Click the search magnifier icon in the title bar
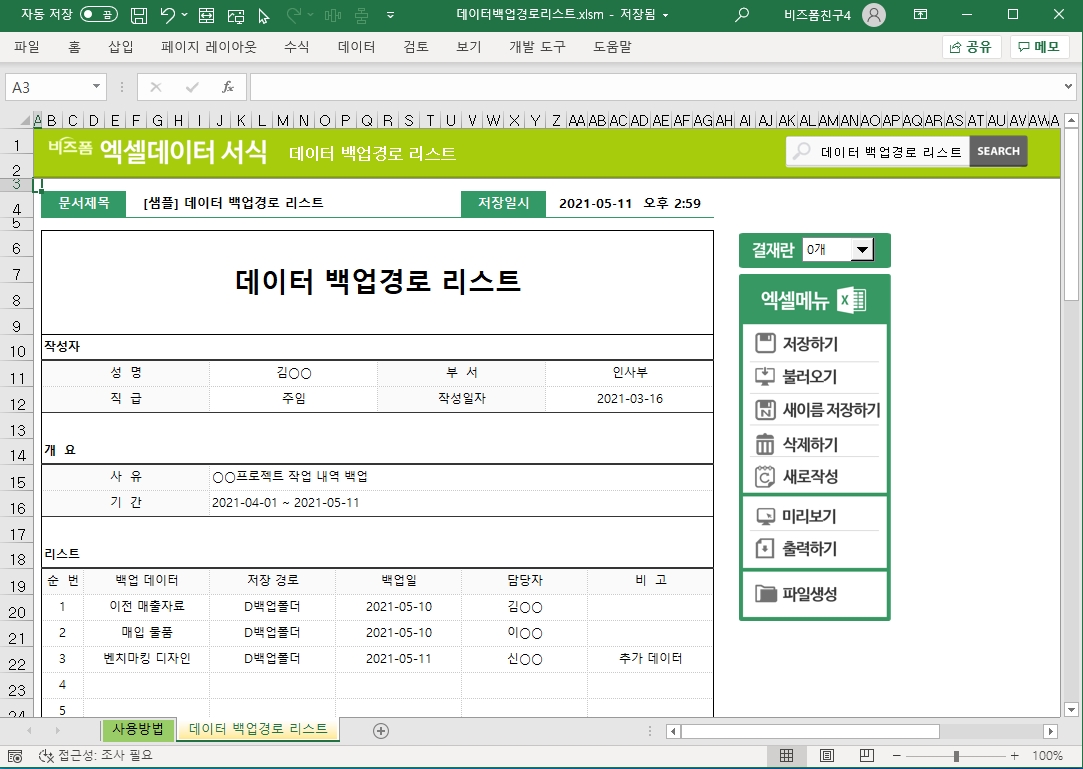The width and height of the screenshot is (1083, 769). click(742, 15)
